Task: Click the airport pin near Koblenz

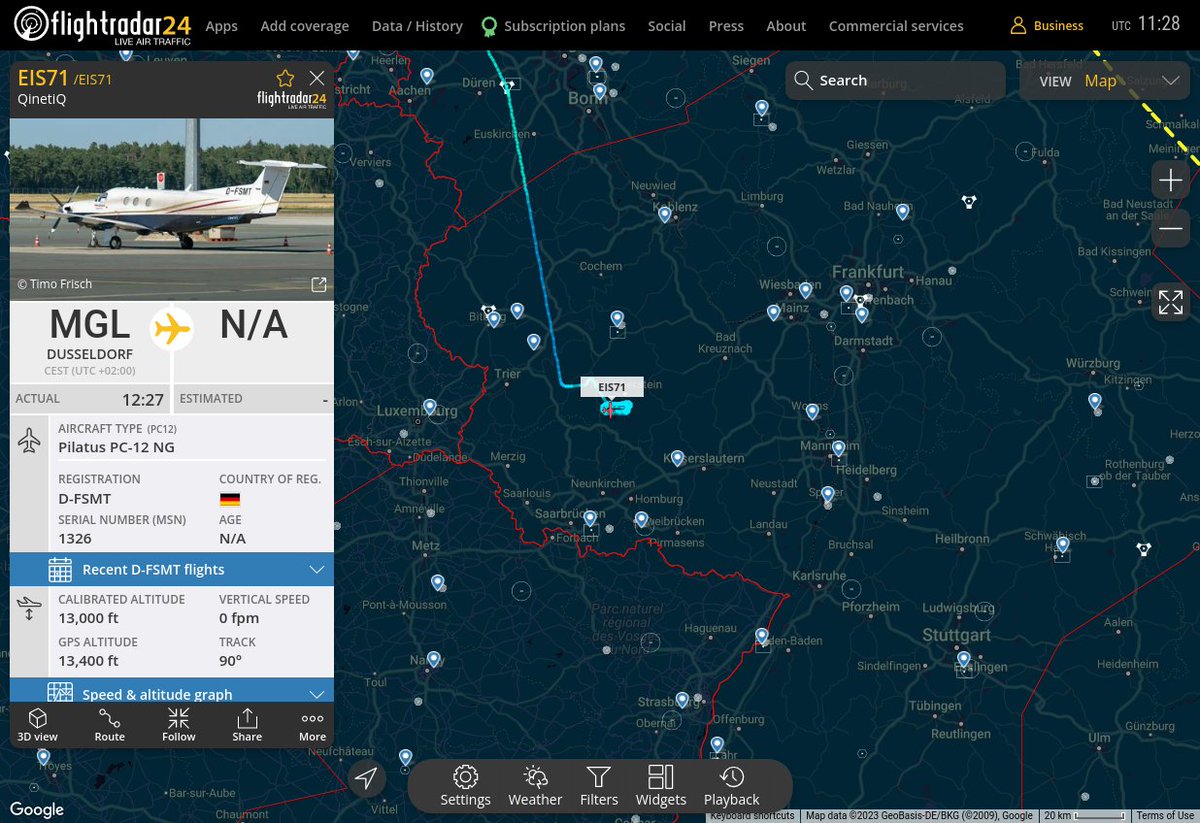Action: point(664,214)
